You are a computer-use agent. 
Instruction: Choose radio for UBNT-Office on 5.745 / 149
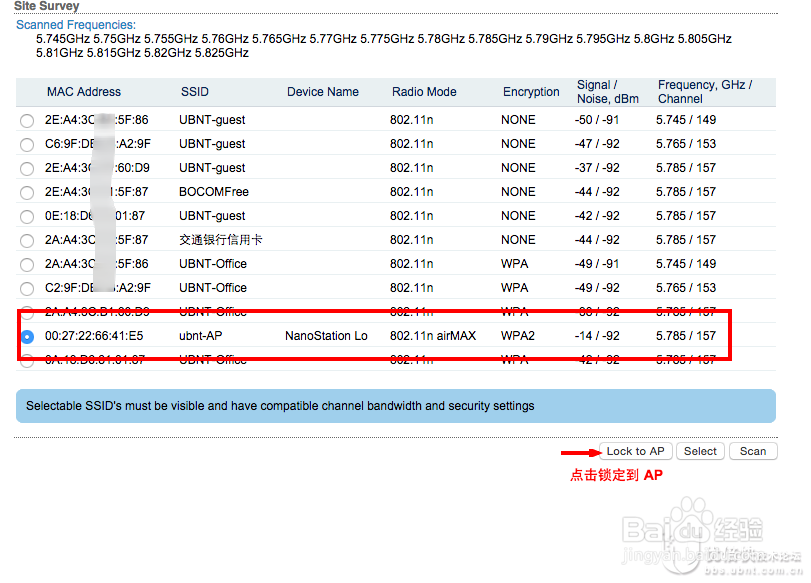27,264
